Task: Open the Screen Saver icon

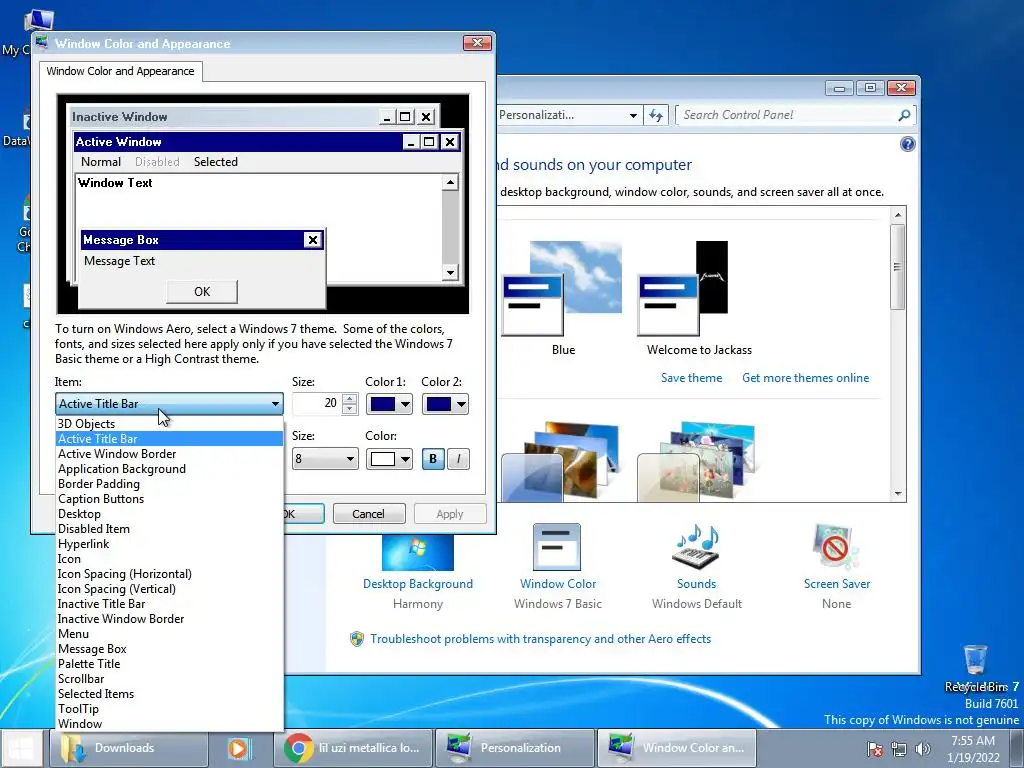Action: coord(836,547)
